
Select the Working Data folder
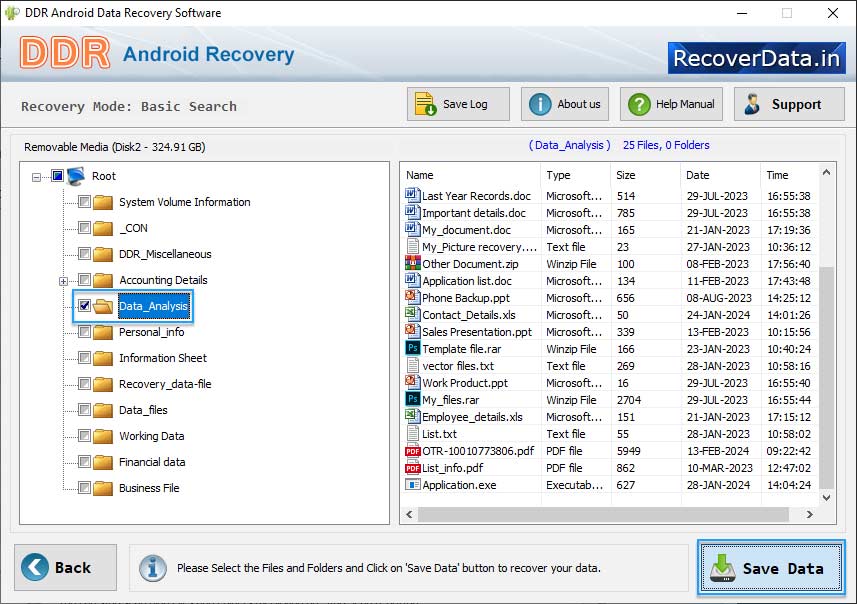click(151, 436)
